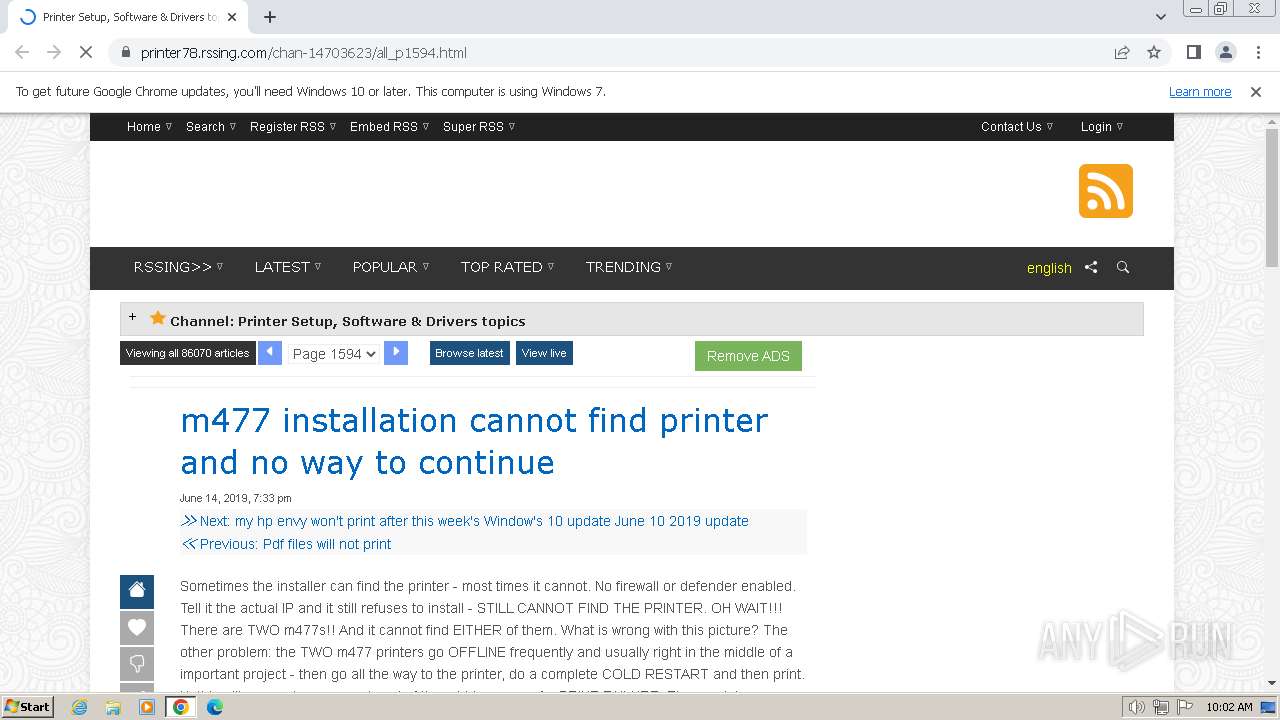Open RSSING>> navigation menu

[178, 267]
